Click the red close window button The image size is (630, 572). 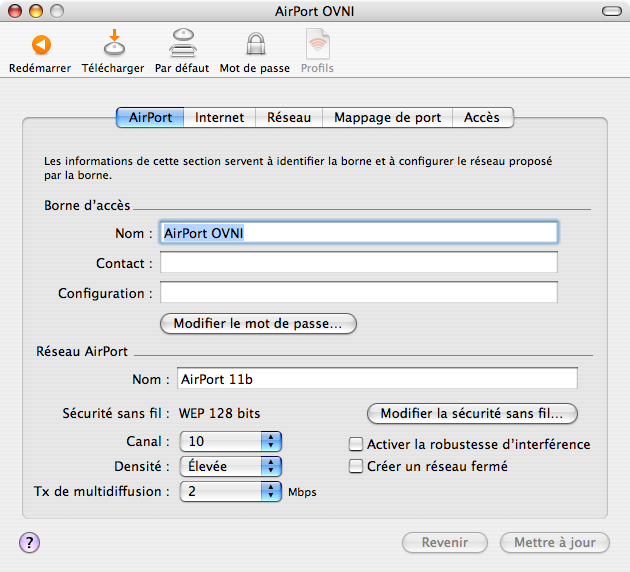tap(15, 11)
